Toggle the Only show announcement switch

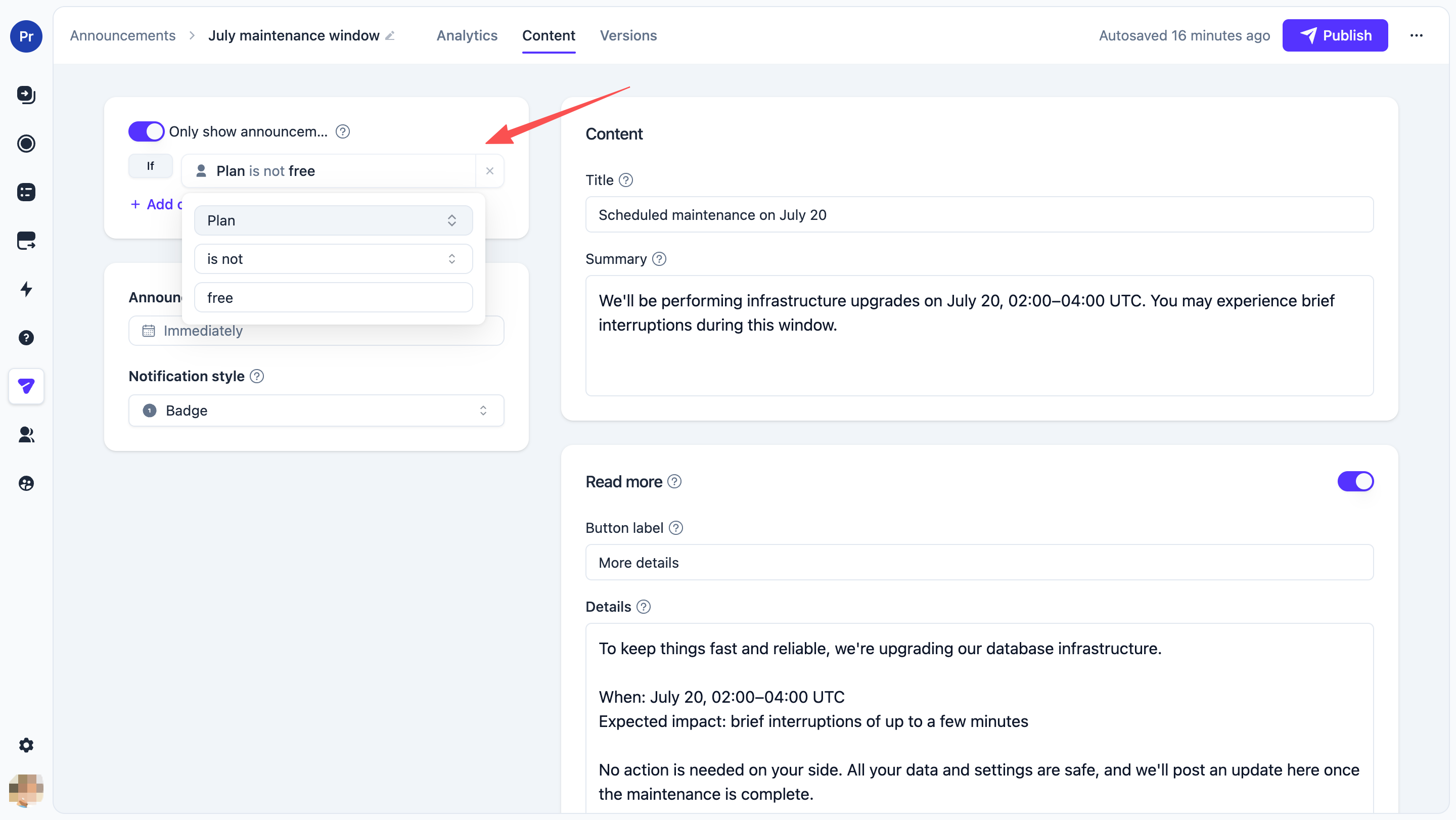pos(146,131)
